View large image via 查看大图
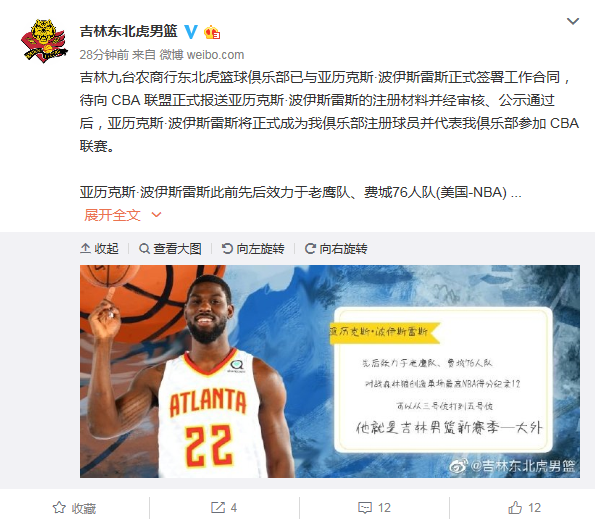This screenshot has width=595, height=525. (170, 249)
